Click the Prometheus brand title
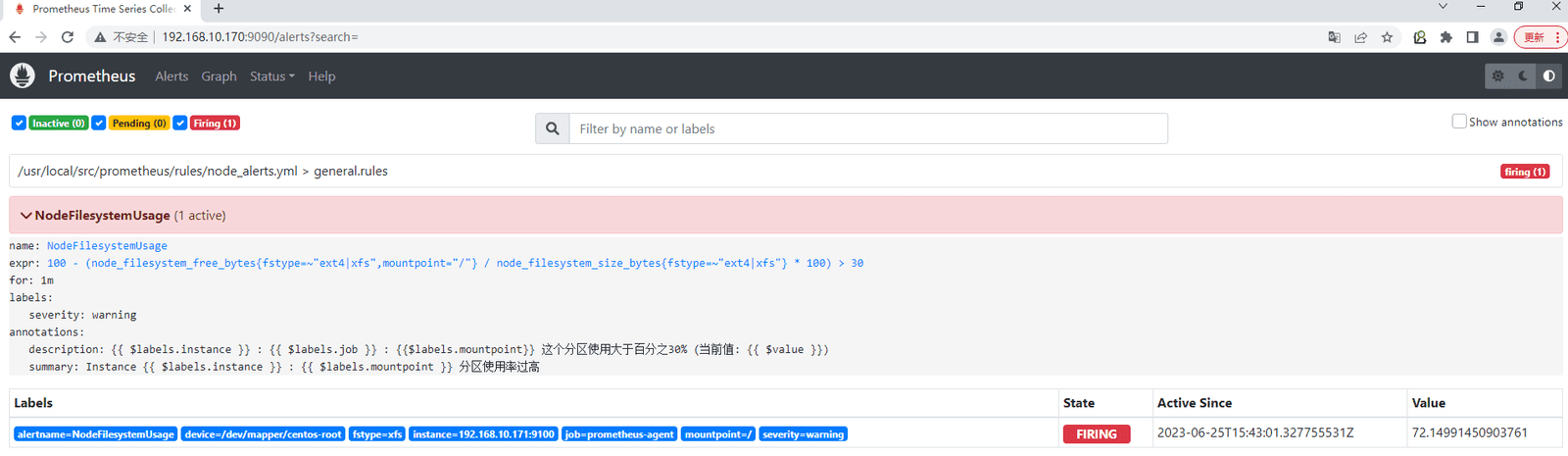The width and height of the screenshot is (1568, 456). coord(92,76)
